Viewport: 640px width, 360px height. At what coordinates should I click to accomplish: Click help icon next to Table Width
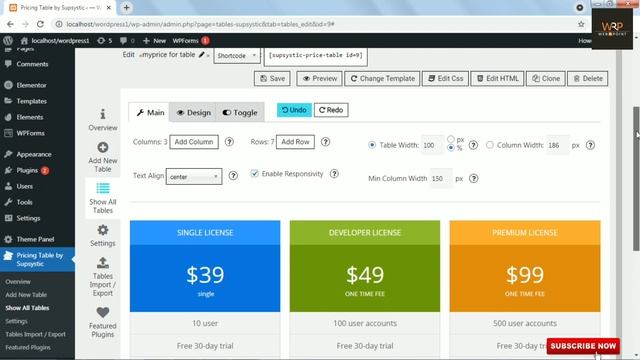tap(473, 145)
